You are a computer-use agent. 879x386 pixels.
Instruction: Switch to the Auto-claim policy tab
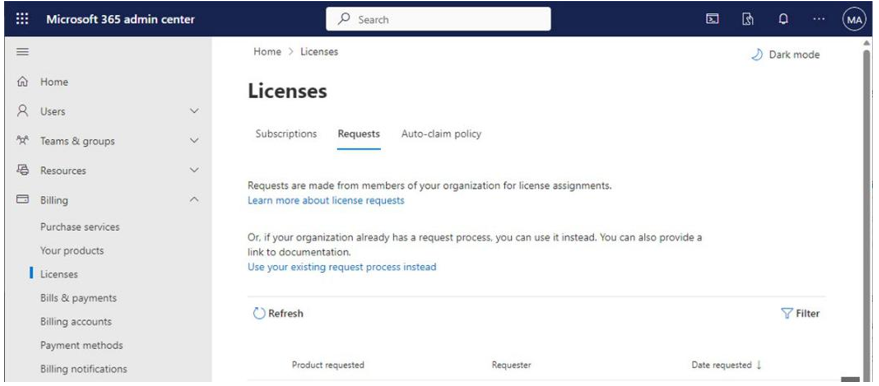(441, 134)
